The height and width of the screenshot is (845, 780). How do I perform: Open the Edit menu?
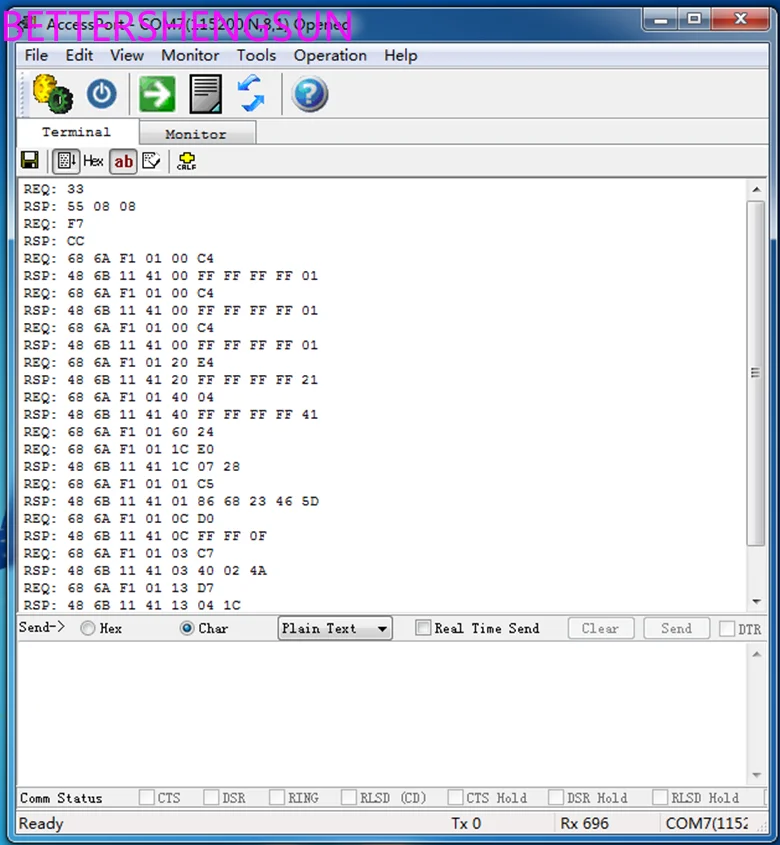click(79, 56)
